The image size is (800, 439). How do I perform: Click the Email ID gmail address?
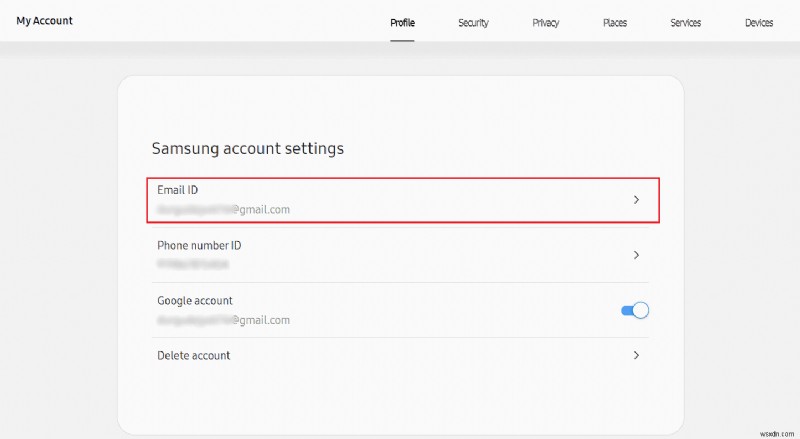[223, 209]
